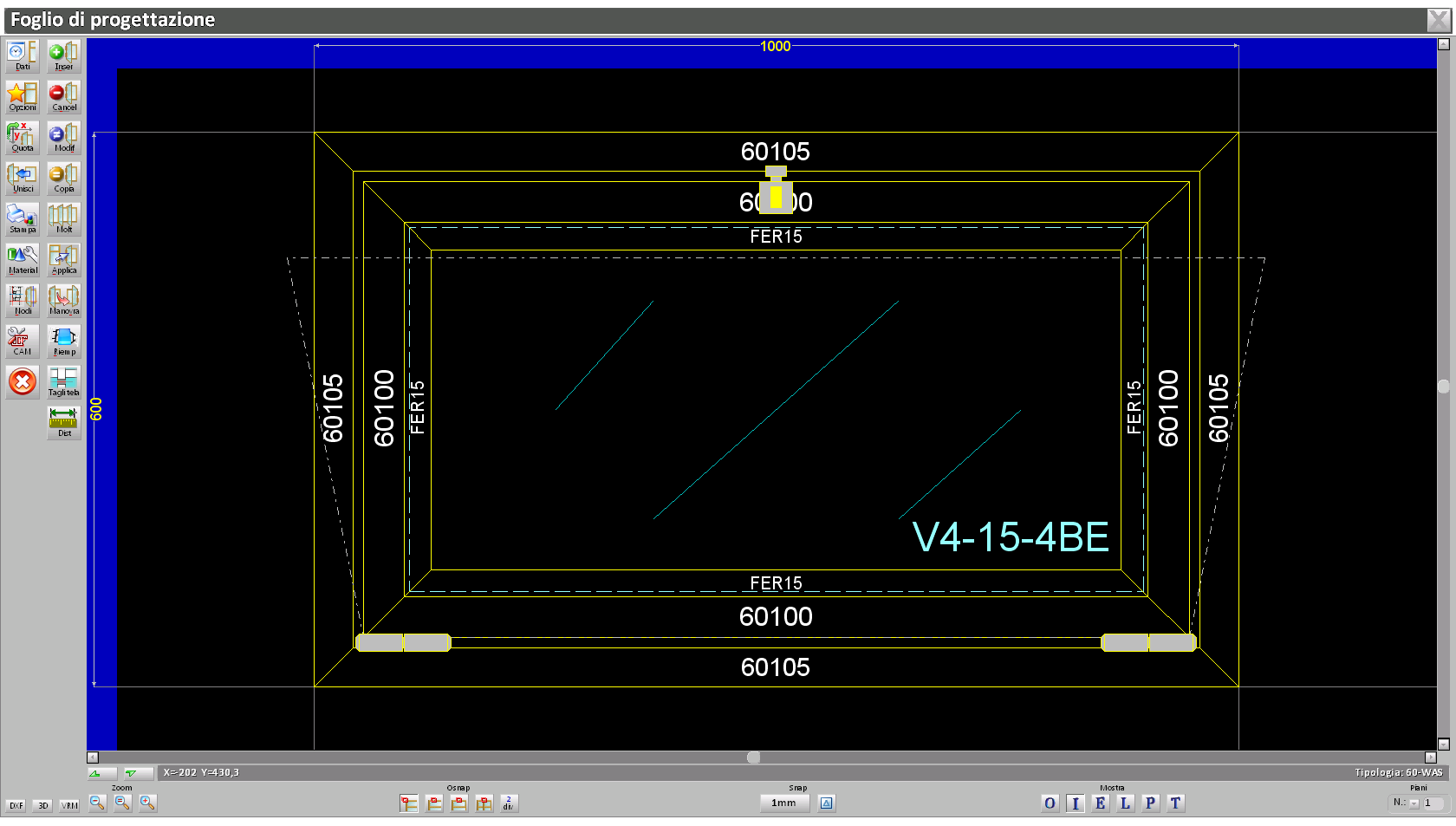Image resolution: width=1456 pixels, height=826 pixels.
Task: Toggle Mostra L display option
Action: point(1125,803)
